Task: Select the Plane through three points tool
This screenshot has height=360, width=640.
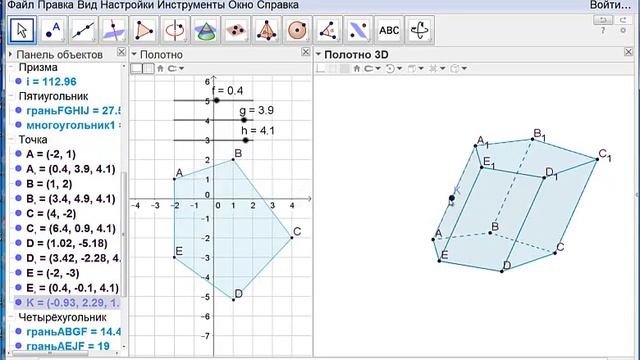Action: coord(236,30)
